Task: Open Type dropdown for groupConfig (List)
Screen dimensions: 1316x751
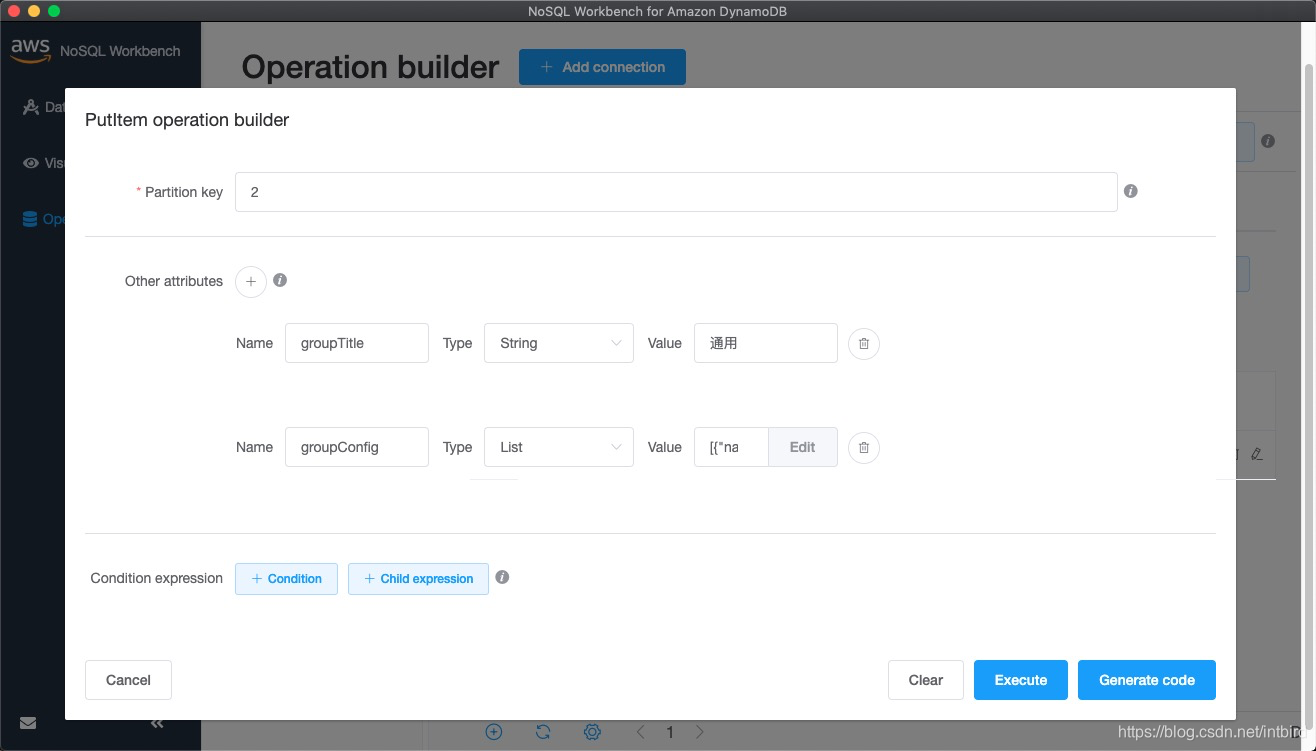Action: tap(559, 447)
